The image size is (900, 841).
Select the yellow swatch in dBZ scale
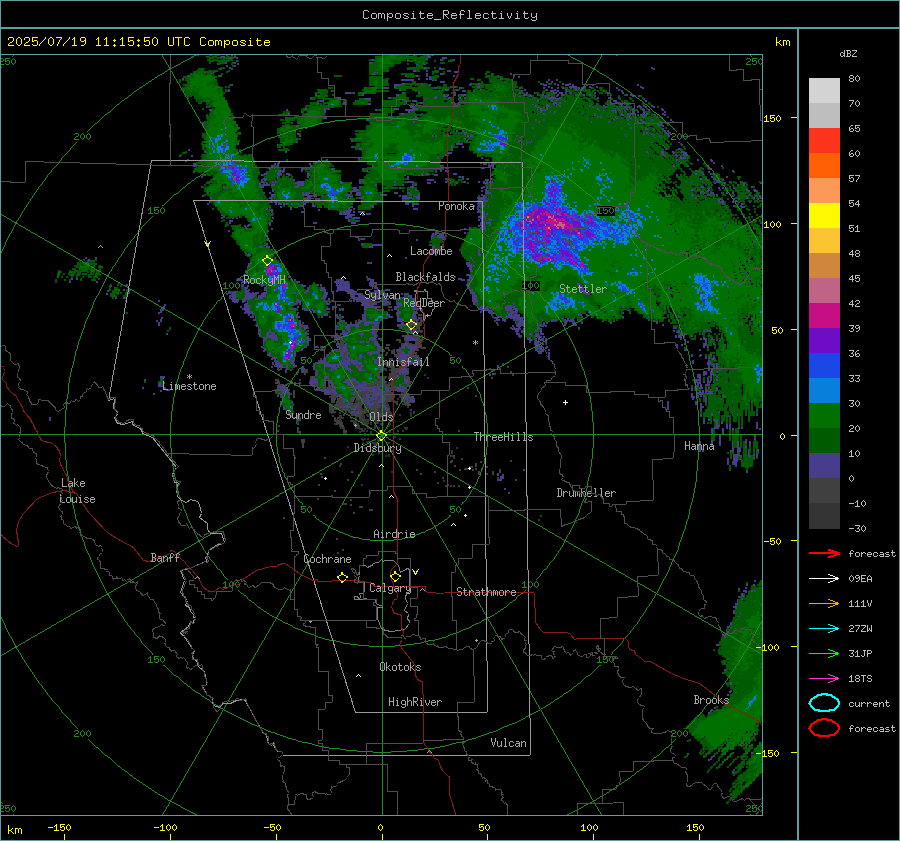coord(824,216)
